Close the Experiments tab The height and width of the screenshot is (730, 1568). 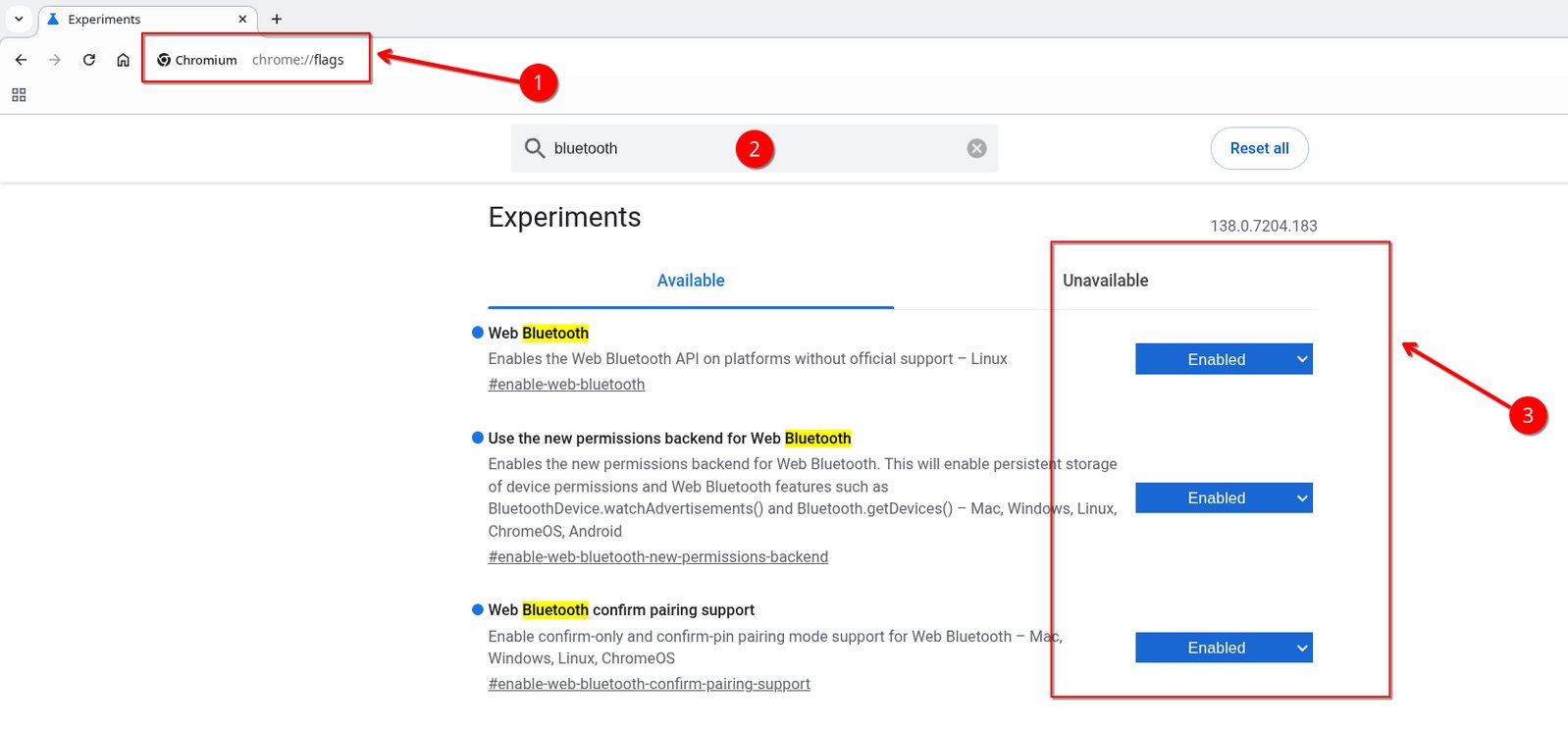pos(242,19)
